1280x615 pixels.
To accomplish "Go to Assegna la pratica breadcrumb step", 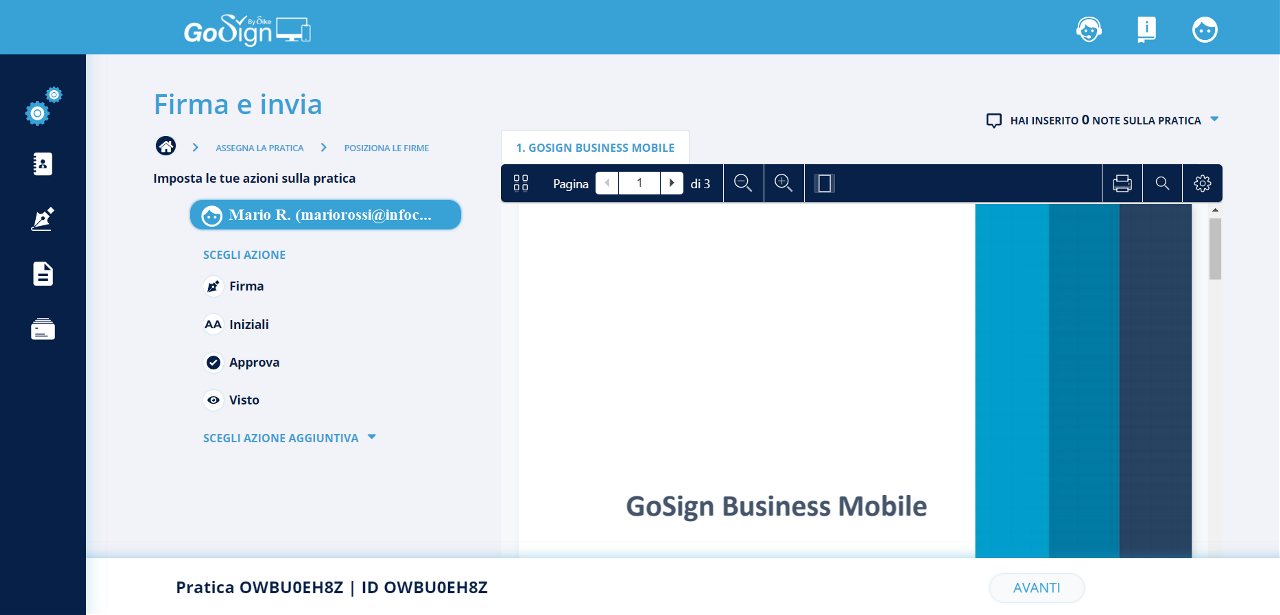I will [259, 148].
